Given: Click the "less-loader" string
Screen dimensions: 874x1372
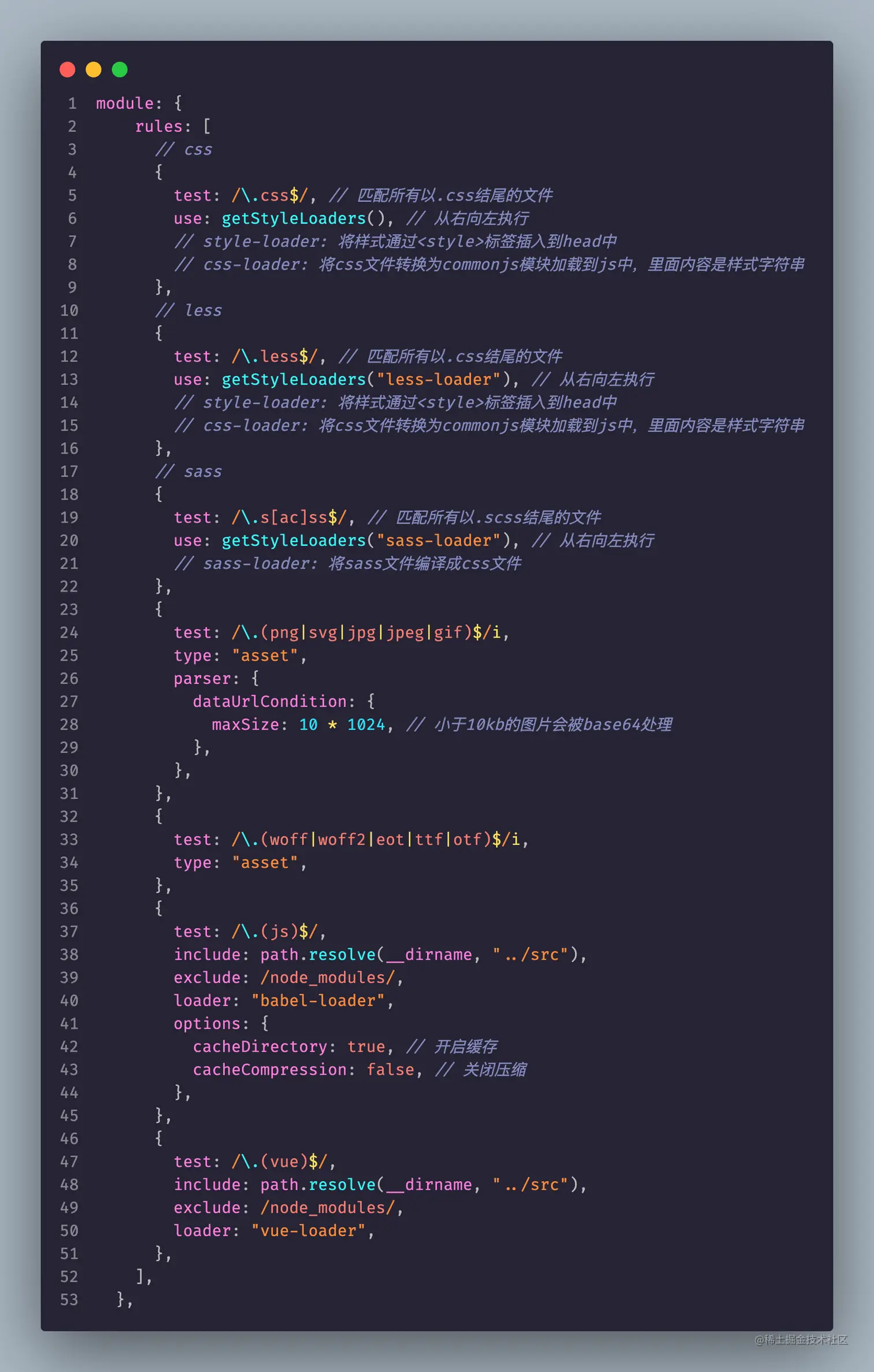Looking at the screenshot, I should click(x=439, y=380).
